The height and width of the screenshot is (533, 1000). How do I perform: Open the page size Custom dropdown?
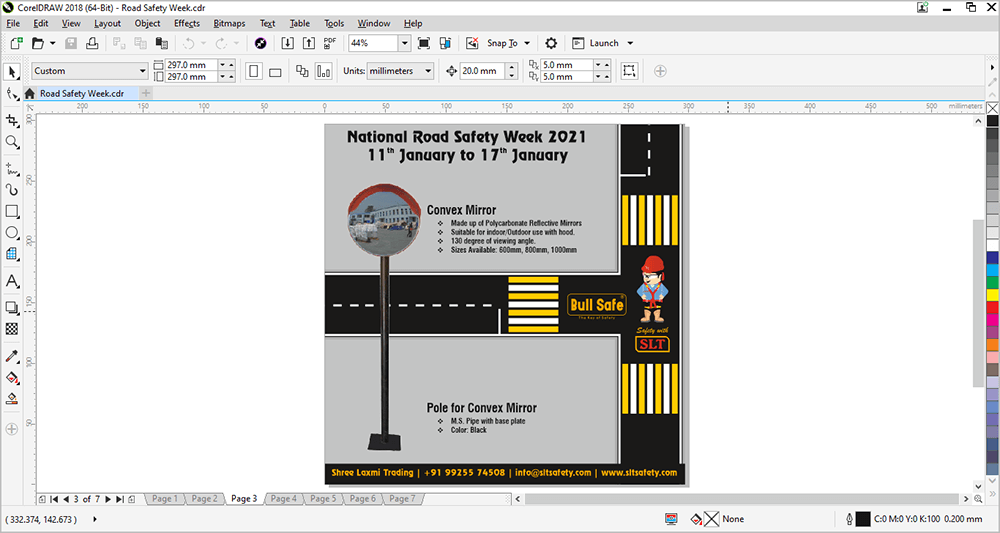(143, 71)
